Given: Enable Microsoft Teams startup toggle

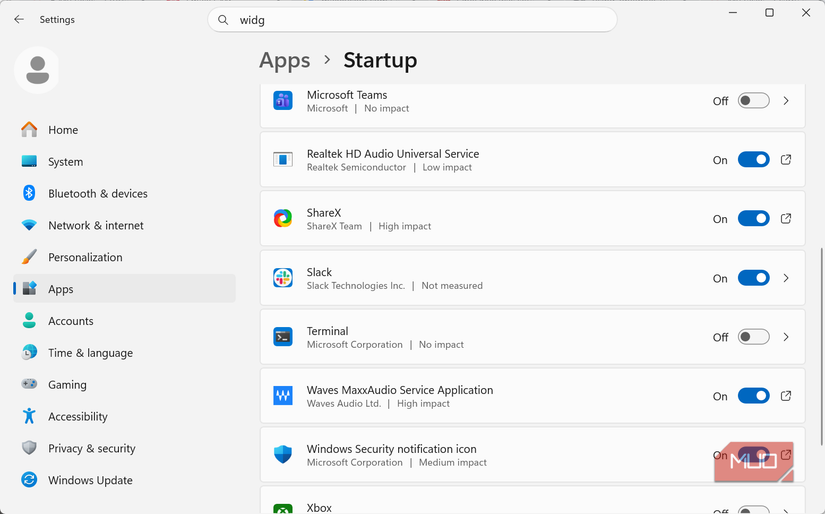Looking at the screenshot, I should (753, 100).
